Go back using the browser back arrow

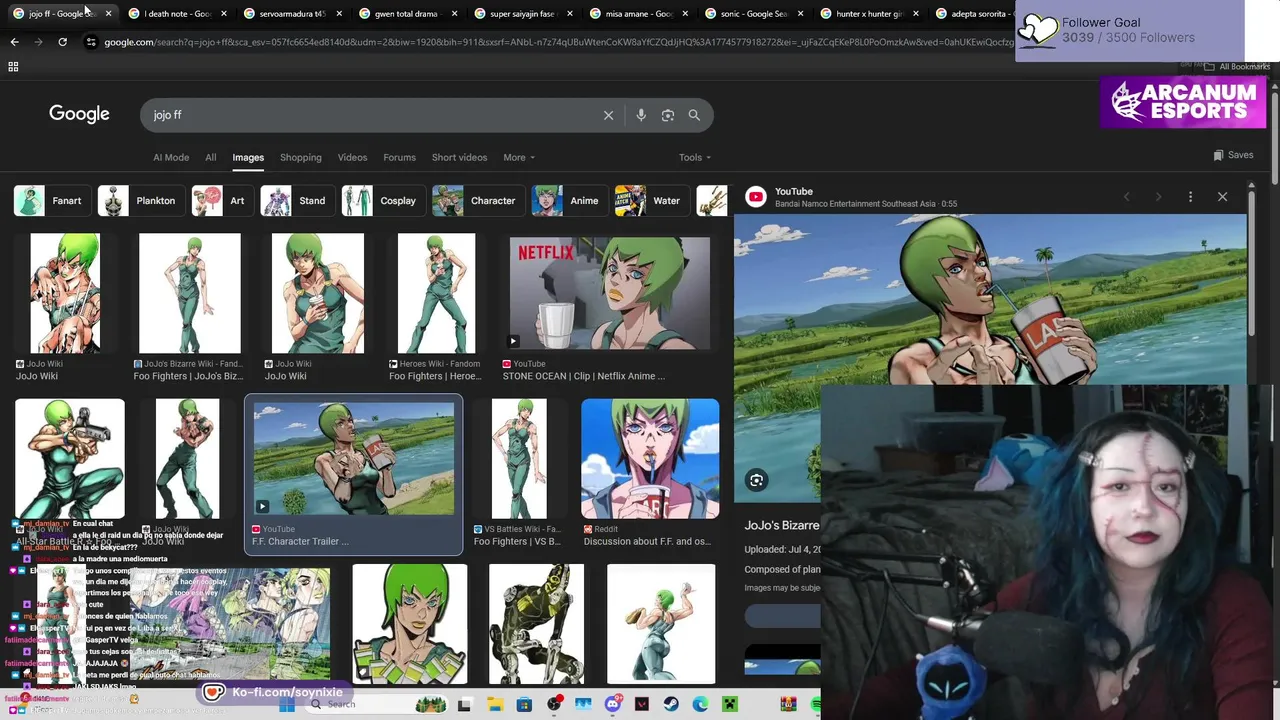click(14, 42)
